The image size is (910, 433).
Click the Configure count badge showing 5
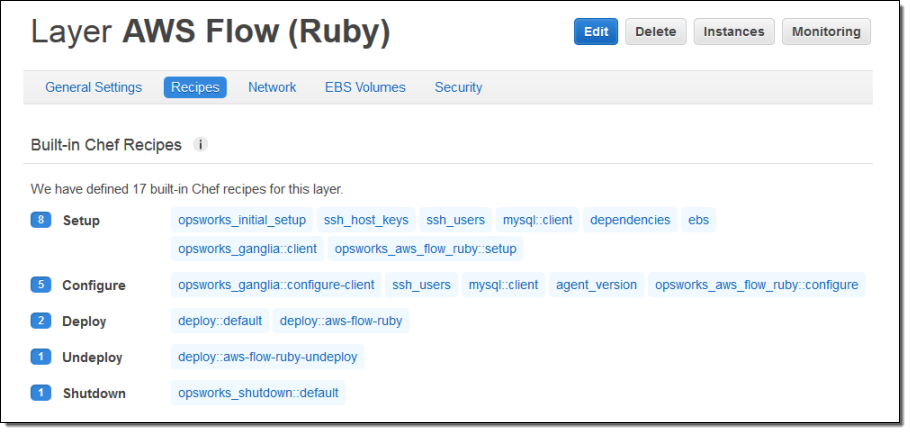[x=41, y=285]
